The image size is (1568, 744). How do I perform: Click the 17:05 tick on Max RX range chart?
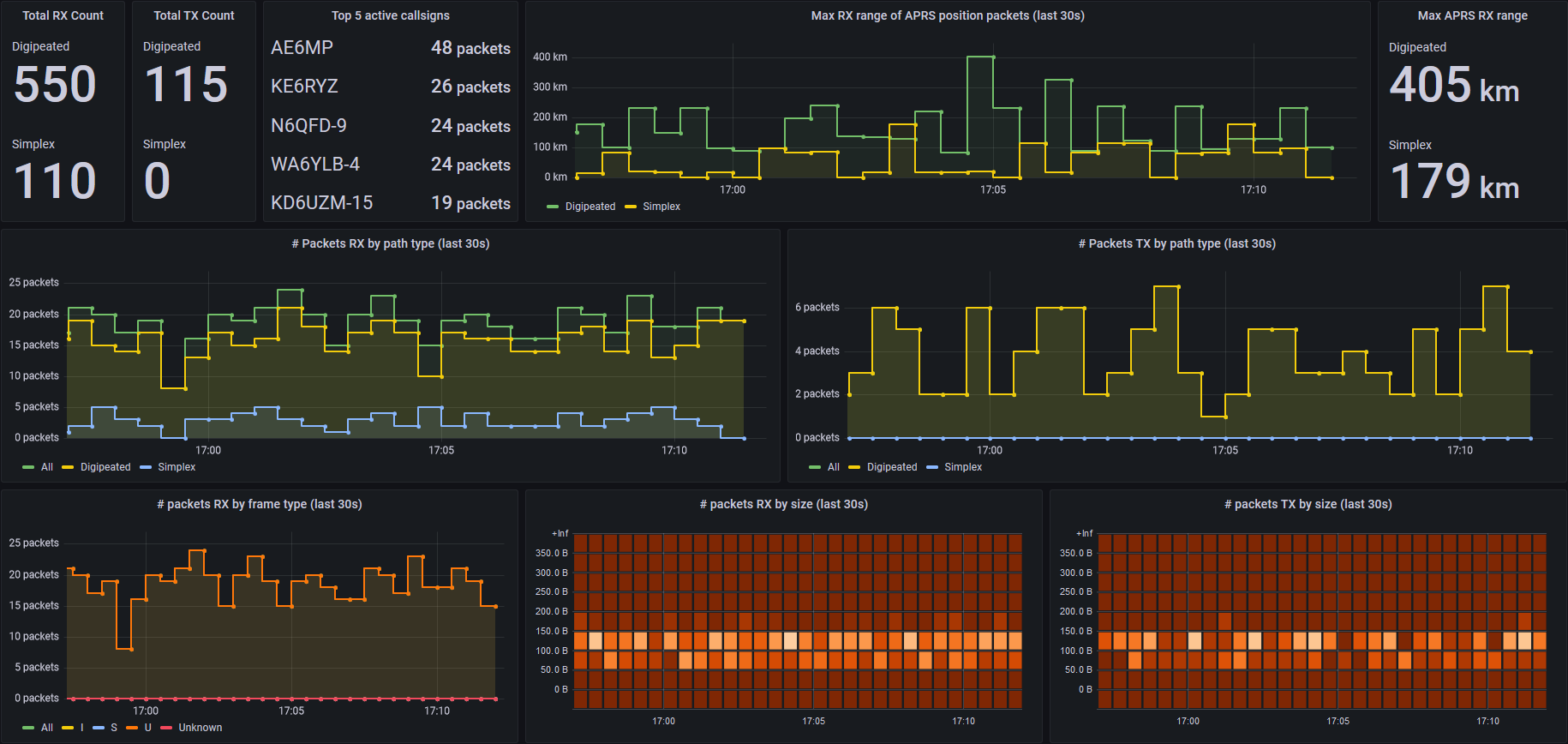click(993, 190)
